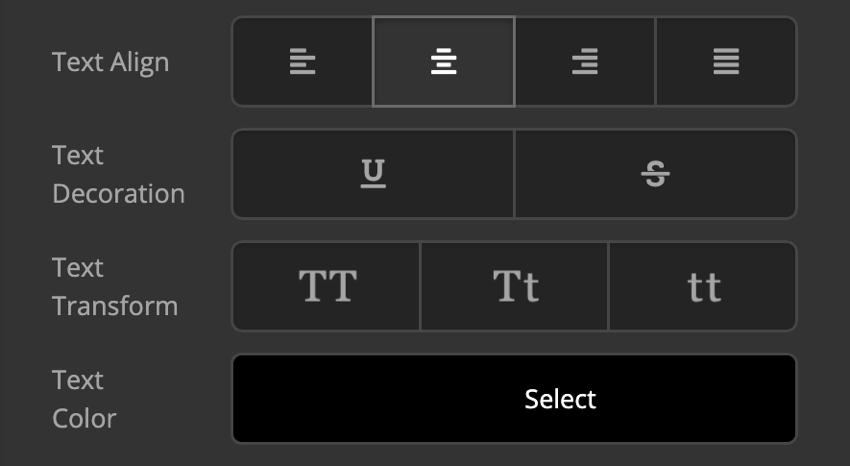The image size is (850, 466).
Task: Align text to the right
Action: [585, 62]
